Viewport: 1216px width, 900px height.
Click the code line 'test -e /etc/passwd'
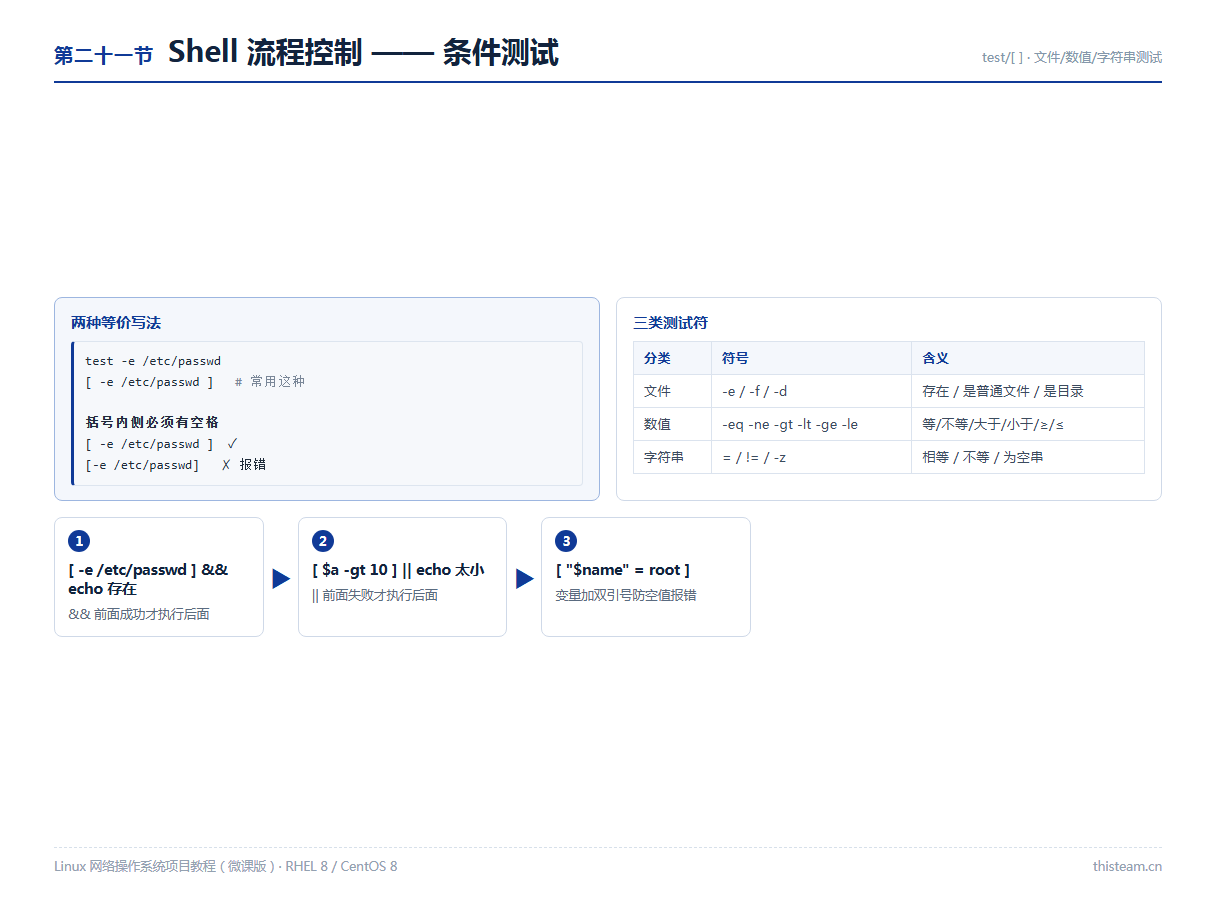point(153,361)
